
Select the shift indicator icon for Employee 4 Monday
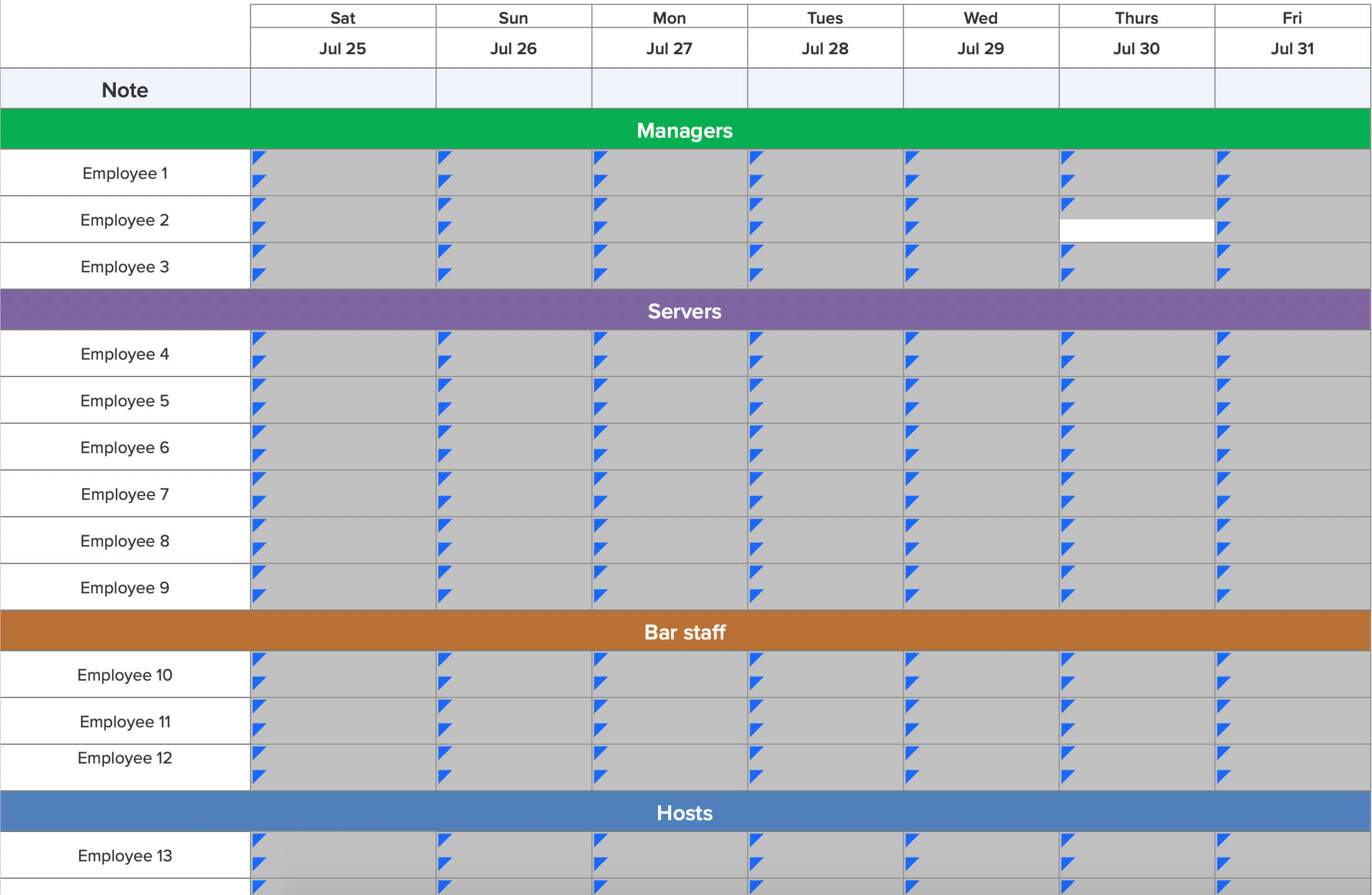601,340
